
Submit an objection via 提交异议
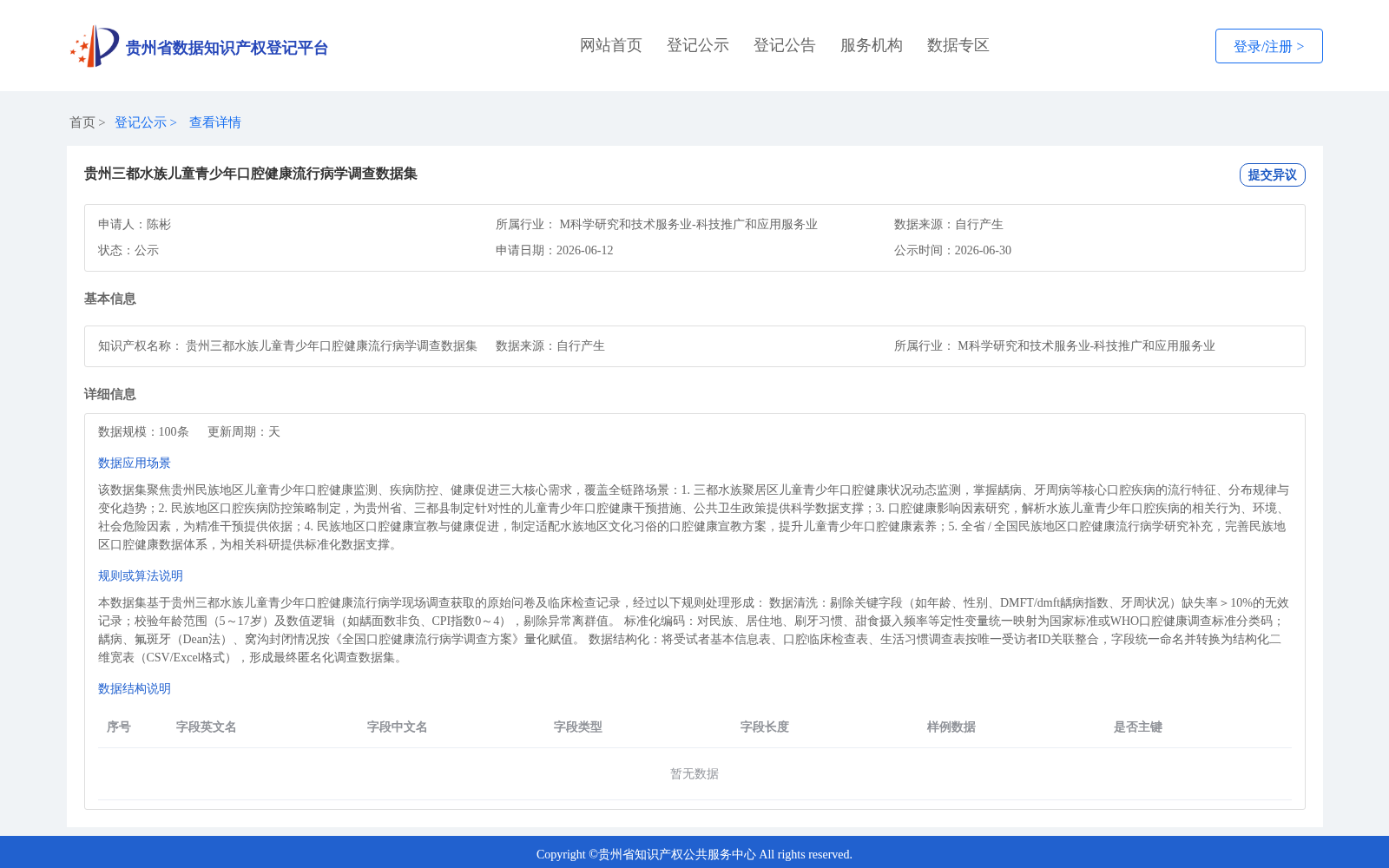[x=1273, y=174]
